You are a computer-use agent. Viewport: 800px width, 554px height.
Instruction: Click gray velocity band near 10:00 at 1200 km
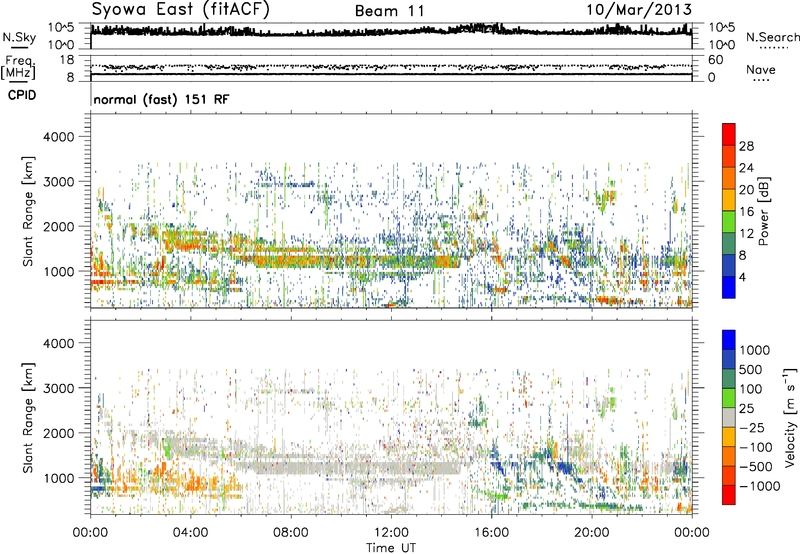pyautogui.click(x=342, y=468)
